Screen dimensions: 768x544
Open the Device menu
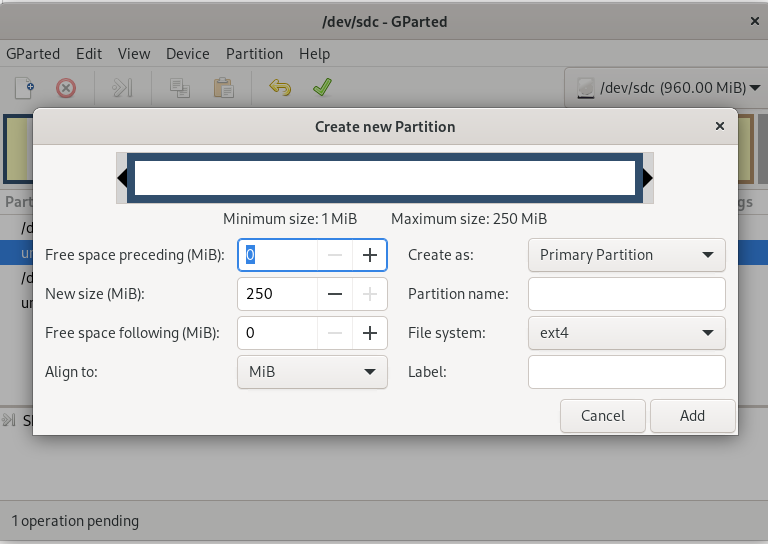pos(188,54)
